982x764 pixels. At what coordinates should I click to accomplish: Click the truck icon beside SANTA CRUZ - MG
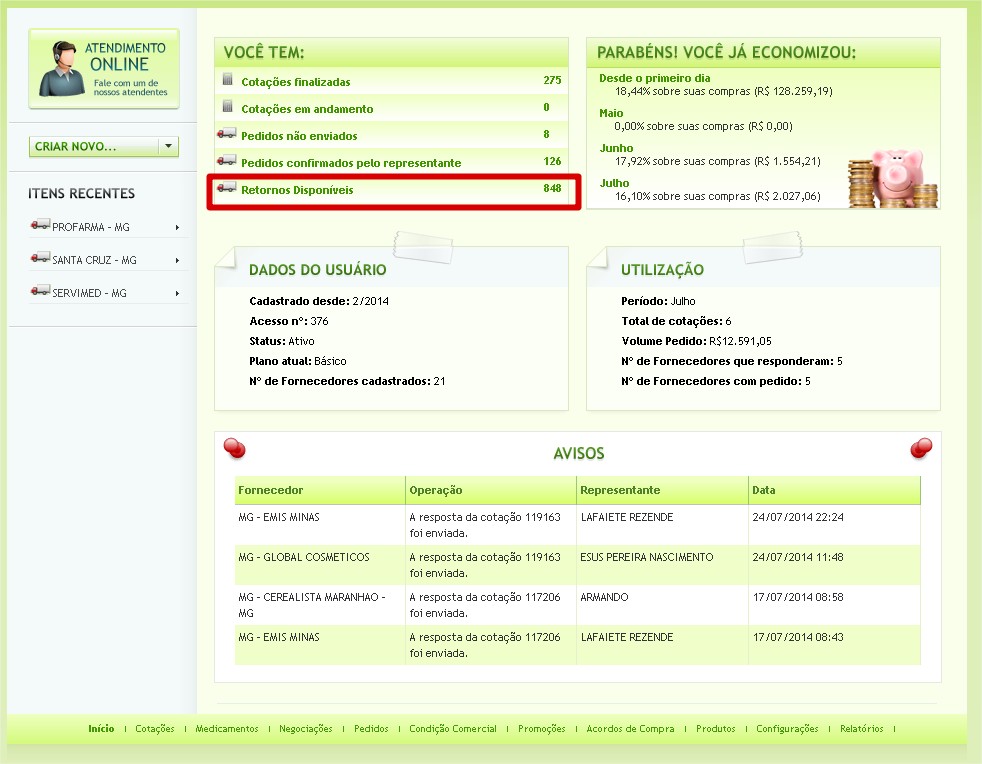pos(40,259)
